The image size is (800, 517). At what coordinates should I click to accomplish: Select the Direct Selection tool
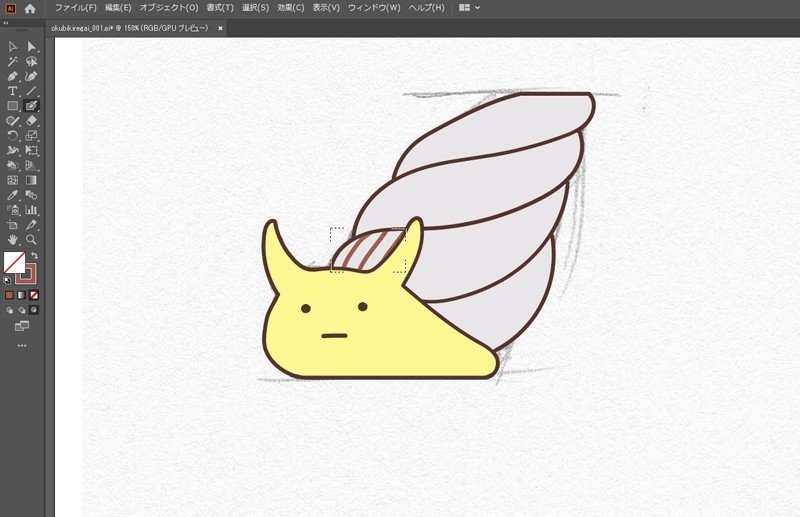pyautogui.click(x=32, y=47)
